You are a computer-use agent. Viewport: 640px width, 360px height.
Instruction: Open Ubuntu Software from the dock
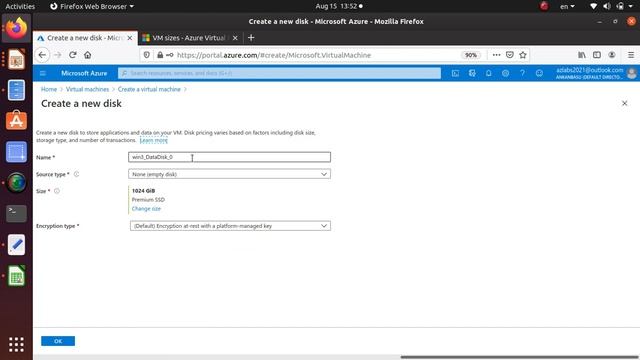pyautogui.click(x=16, y=121)
